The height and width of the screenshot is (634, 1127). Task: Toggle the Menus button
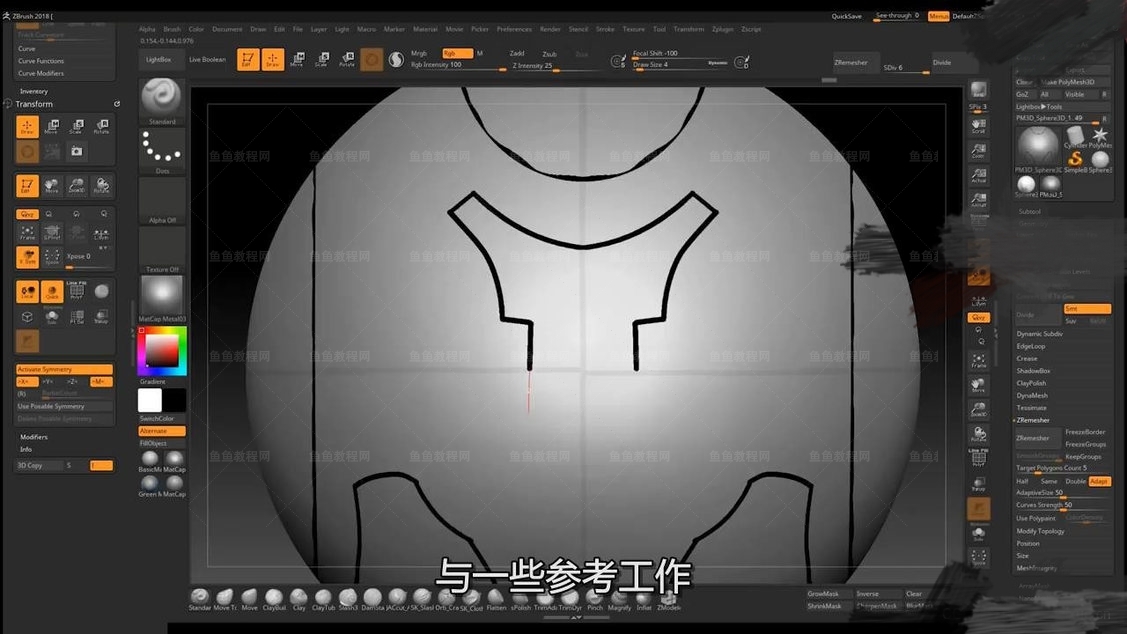click(x=938, y=16)
